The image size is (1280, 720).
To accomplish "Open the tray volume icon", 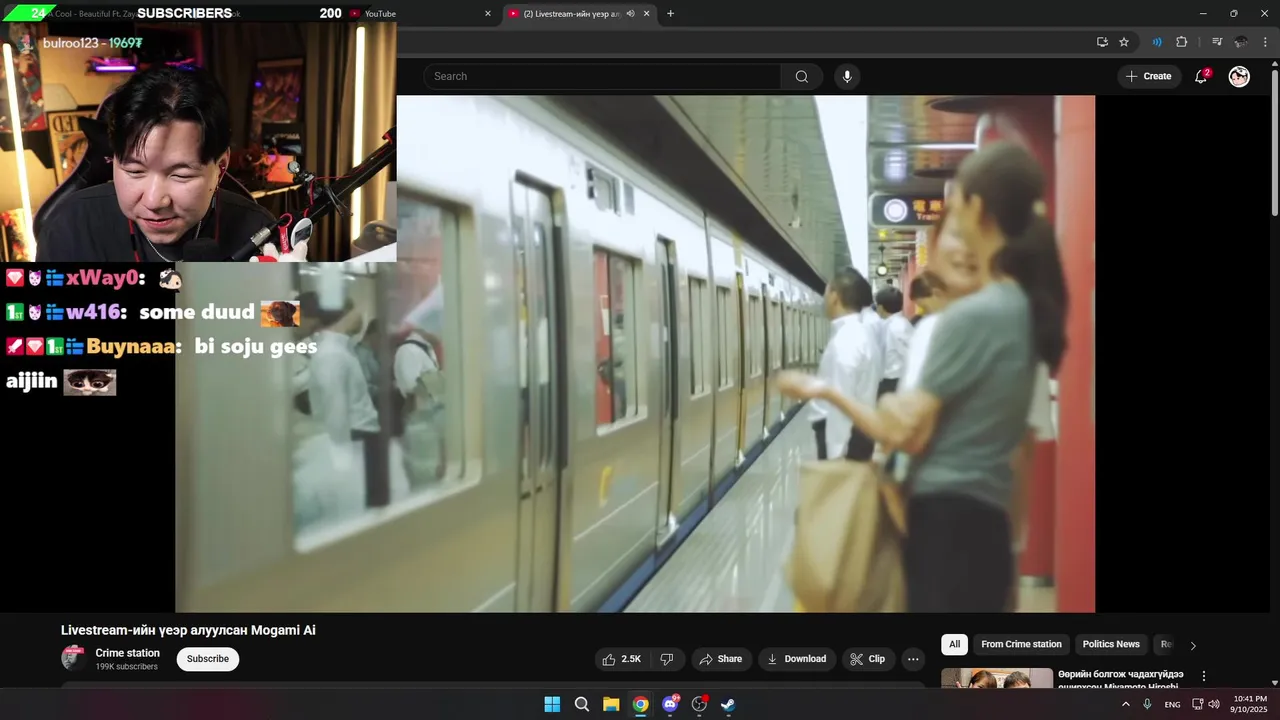I will point(1214,704).
